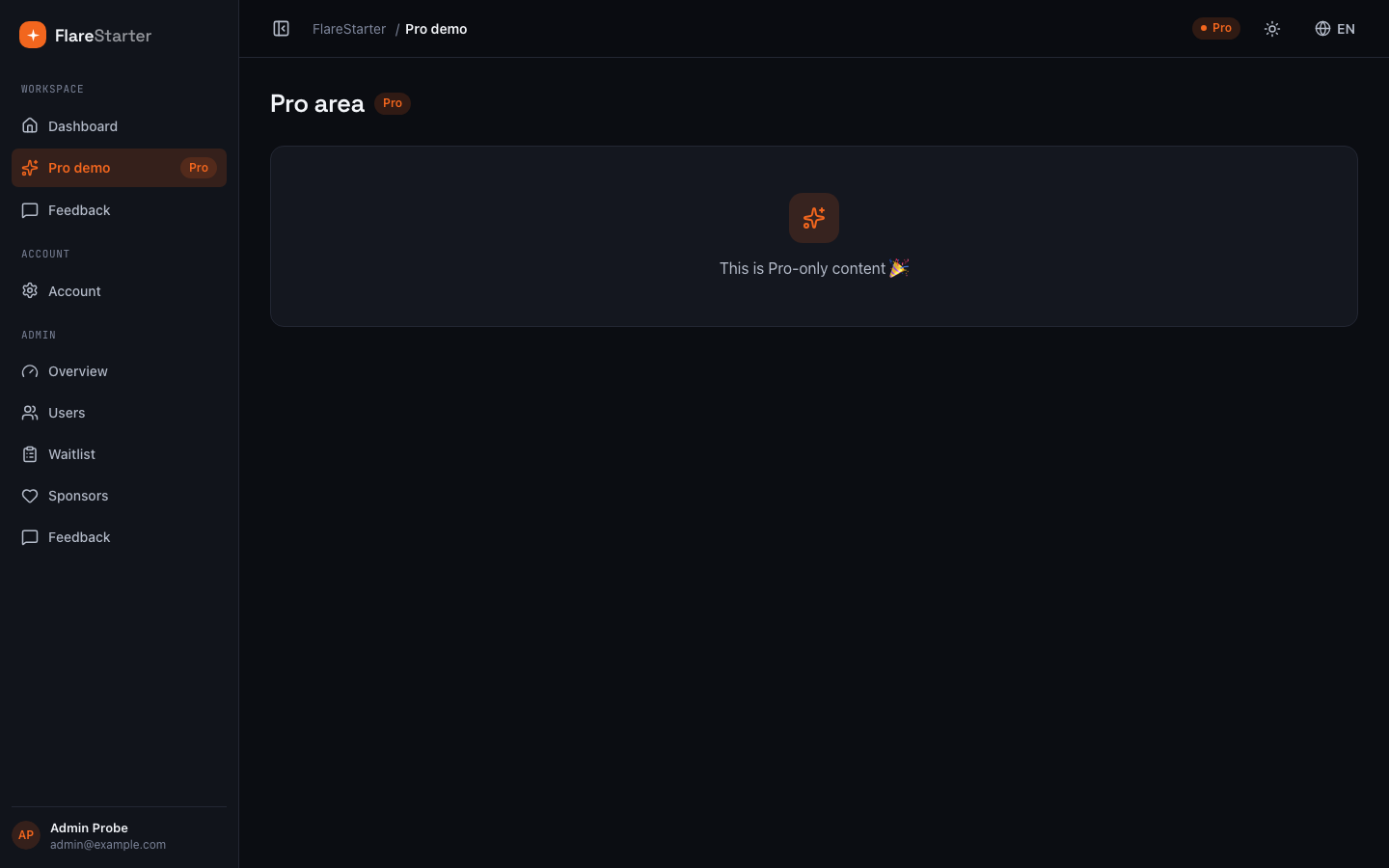Viewport: 1389px width, 868px height.
Task: Open Dashboard via its home icon
Action: point(30,126)
